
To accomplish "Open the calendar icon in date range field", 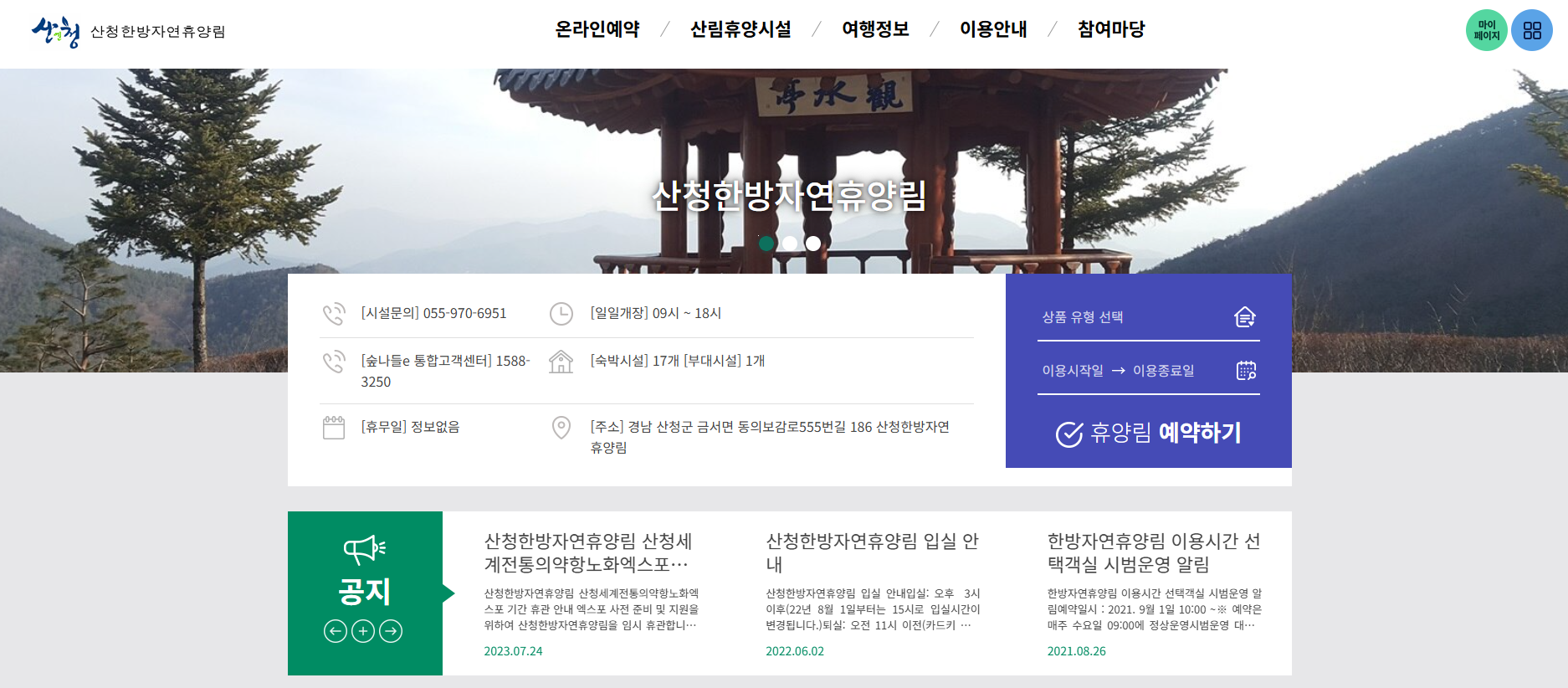I will coord(1246,371).
